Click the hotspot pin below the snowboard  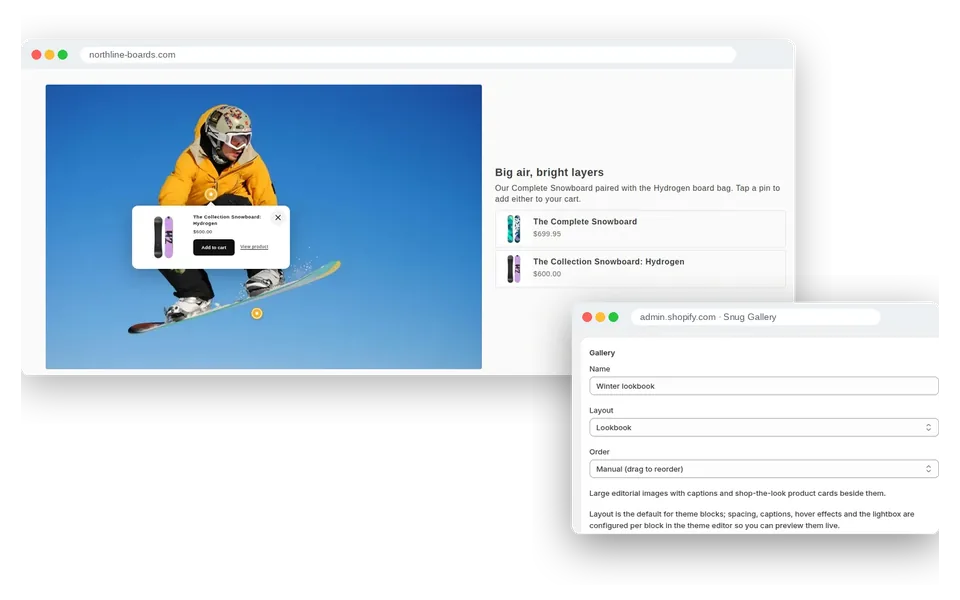pos(257,313)
